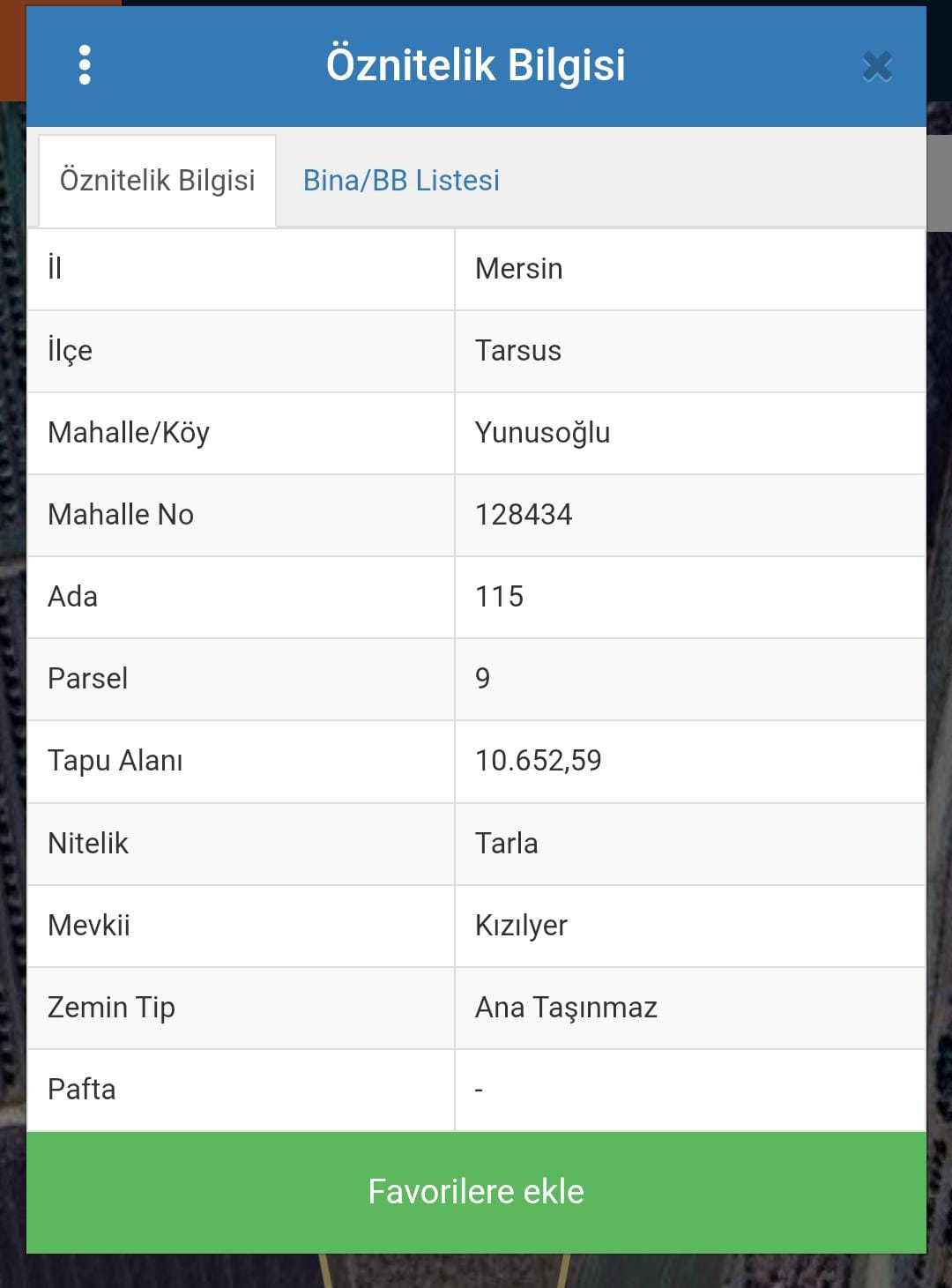Switch to the Bina/BB Listesi tab
The image size is (952, 1288).
[x=401, y=181]
